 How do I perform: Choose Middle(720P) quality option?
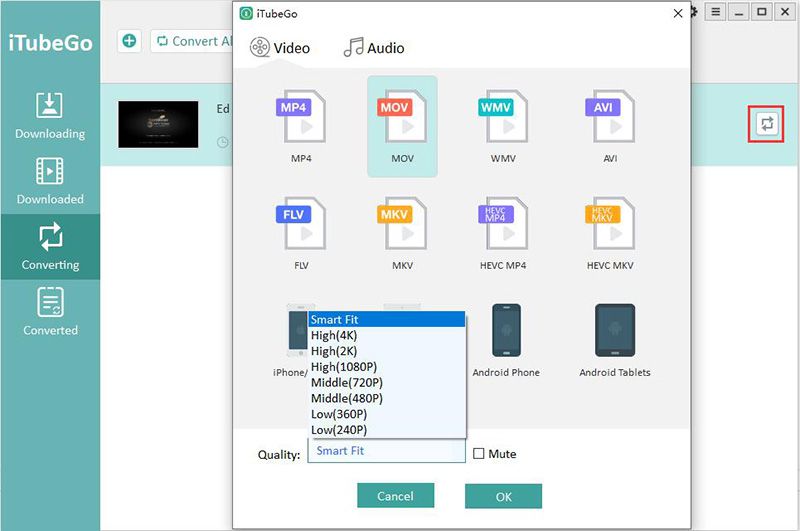tap(387, 383)
